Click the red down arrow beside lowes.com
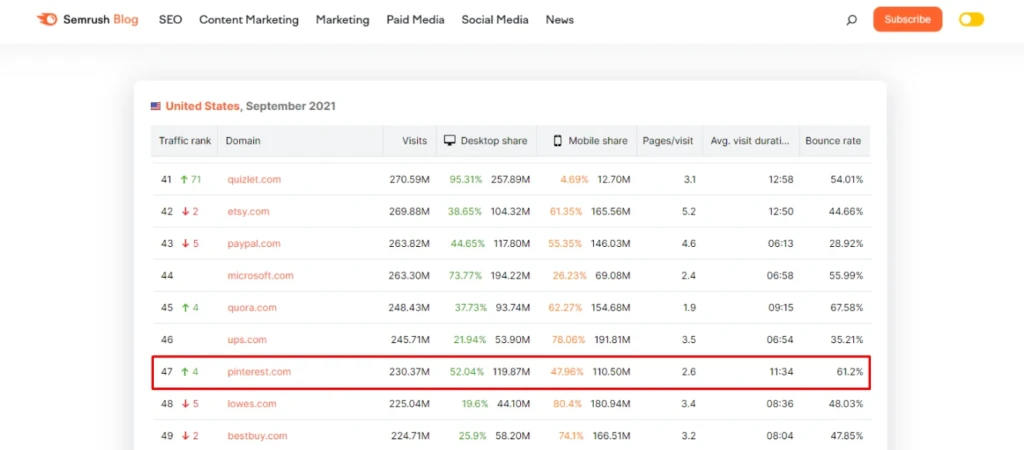1024x450 pixels. (185, 404)
